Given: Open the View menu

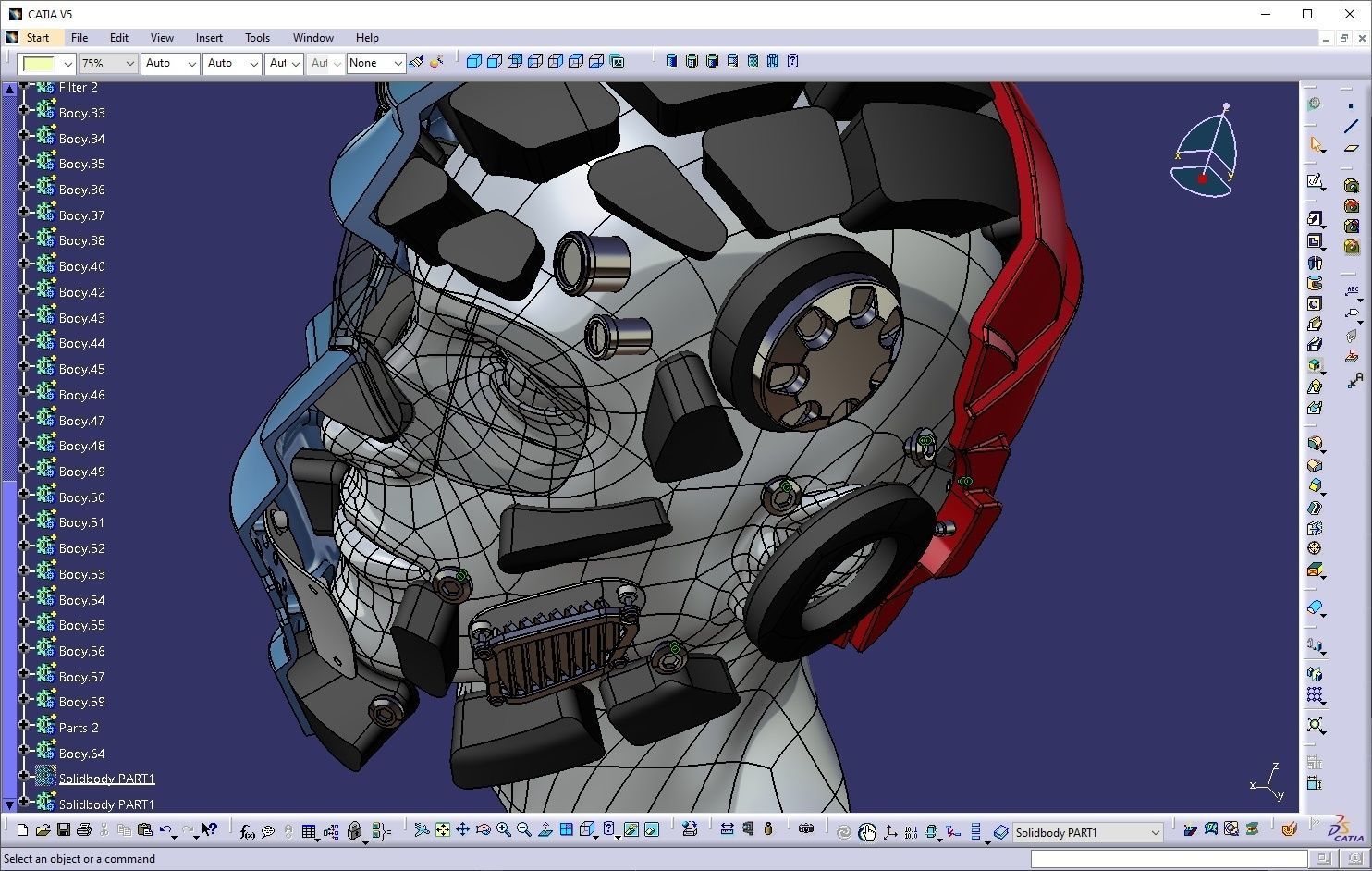Looking at the screenshot, I should tap(162, 38).
